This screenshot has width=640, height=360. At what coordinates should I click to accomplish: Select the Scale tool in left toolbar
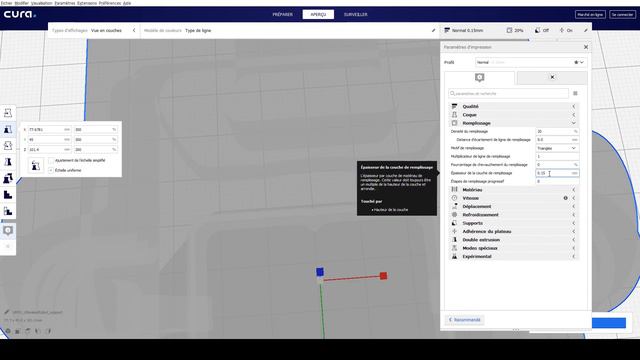tap(8, 129)
